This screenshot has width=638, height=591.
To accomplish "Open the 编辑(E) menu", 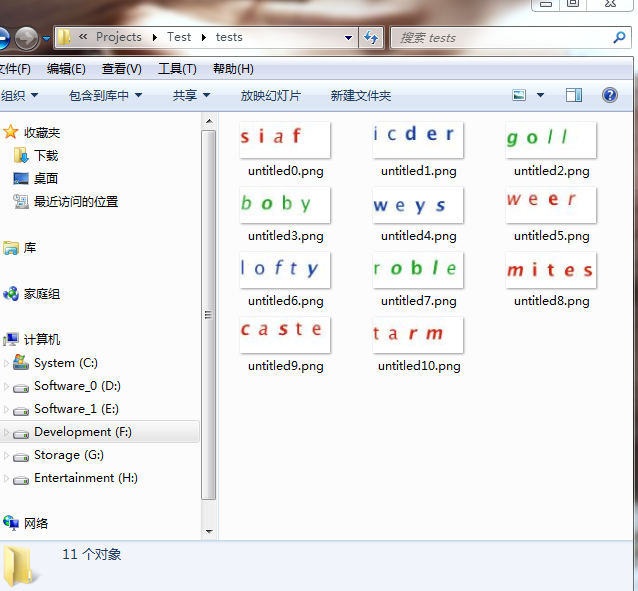I will (x=66, y=69).
